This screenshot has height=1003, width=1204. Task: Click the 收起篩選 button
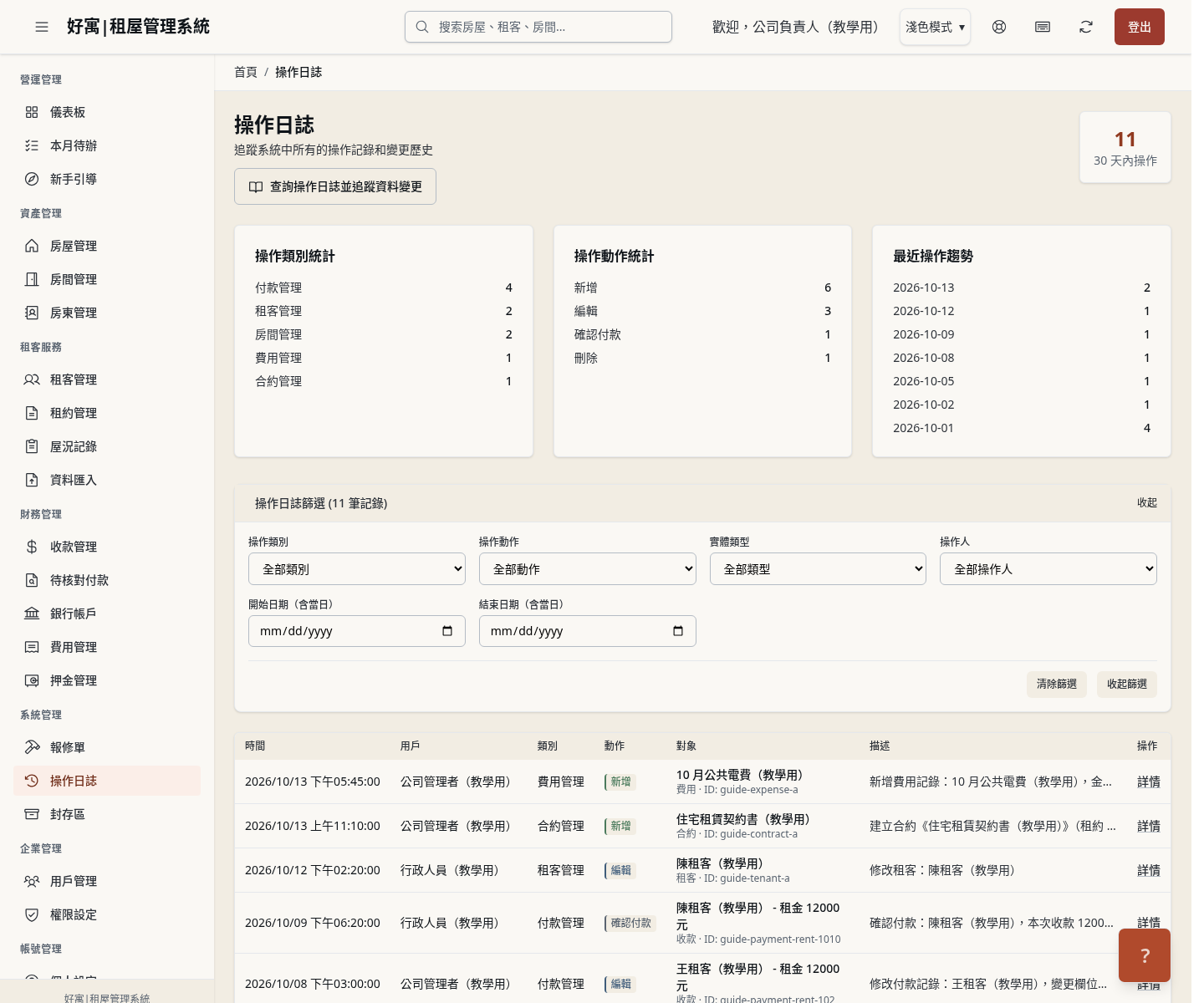click(1127, 684)
